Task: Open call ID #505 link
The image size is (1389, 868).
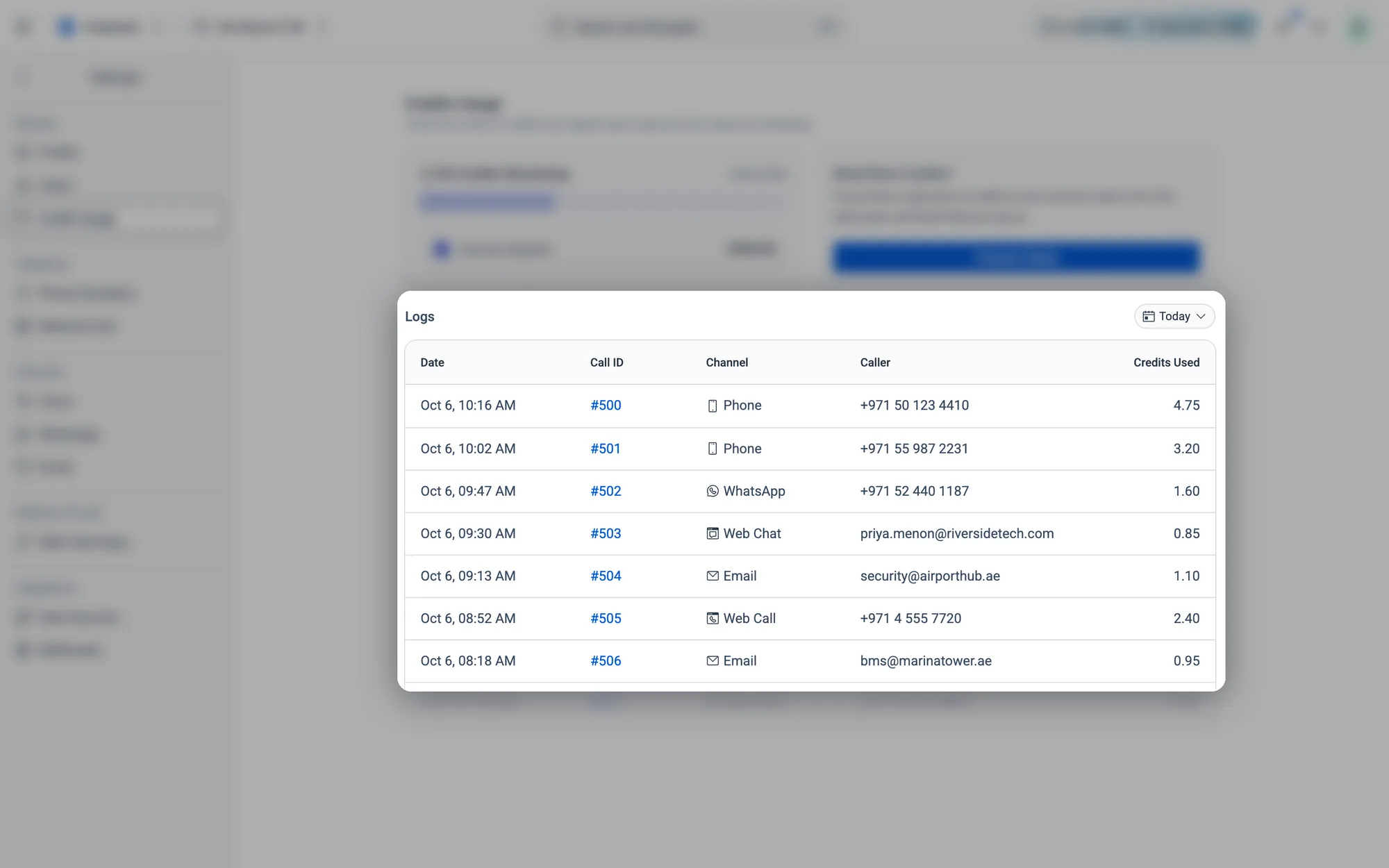Action: click(606, 618)
